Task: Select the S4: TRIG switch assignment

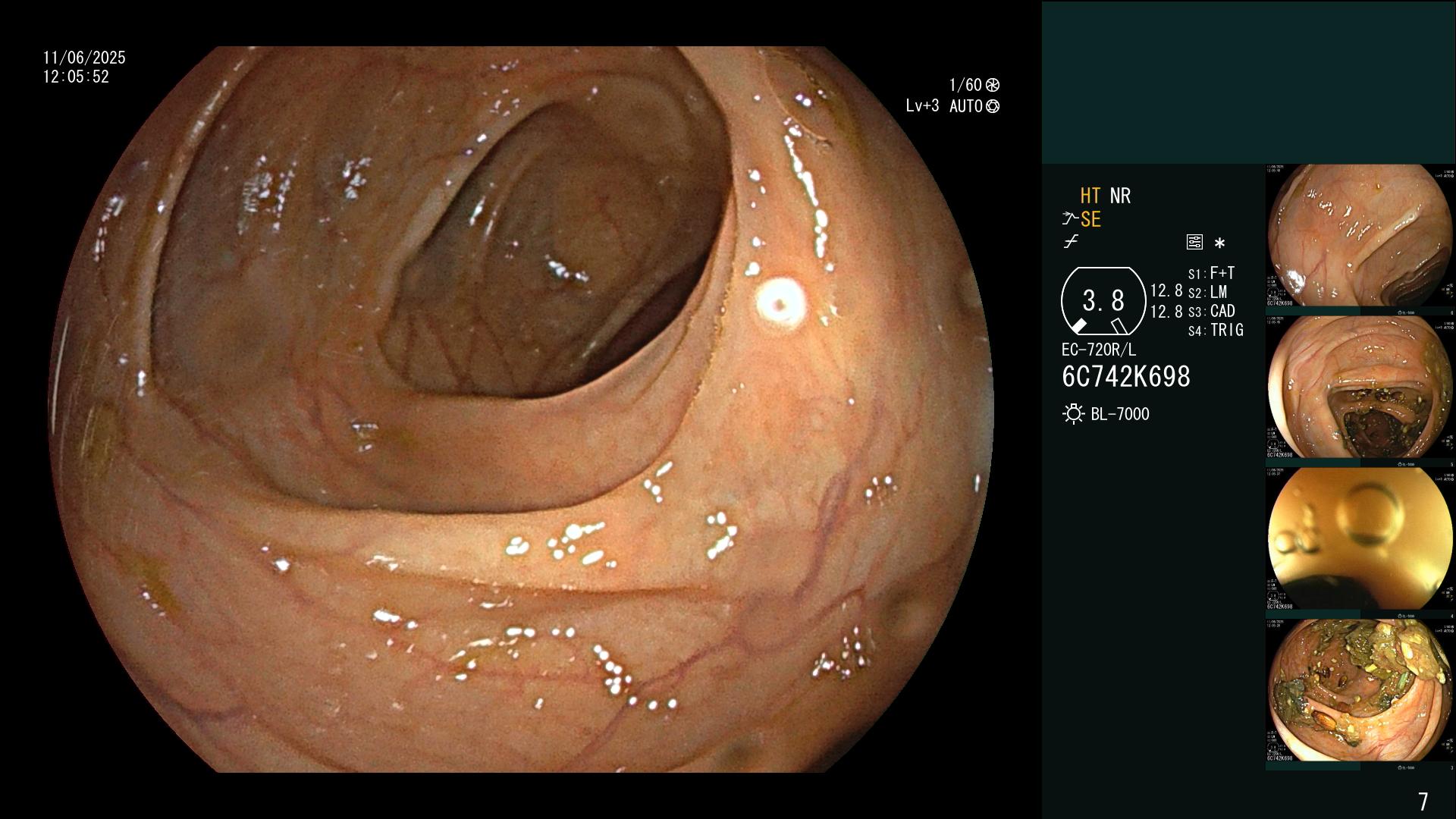Action: point(1216,330)
